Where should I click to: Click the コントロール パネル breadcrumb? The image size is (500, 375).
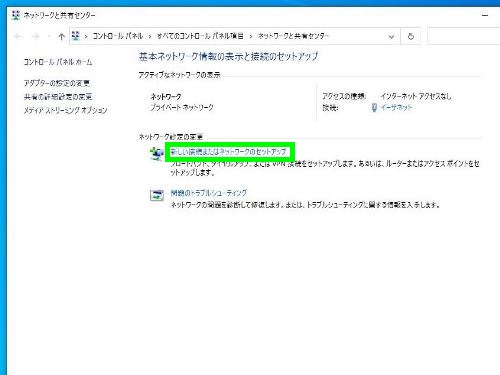click(x=118, y=36)
